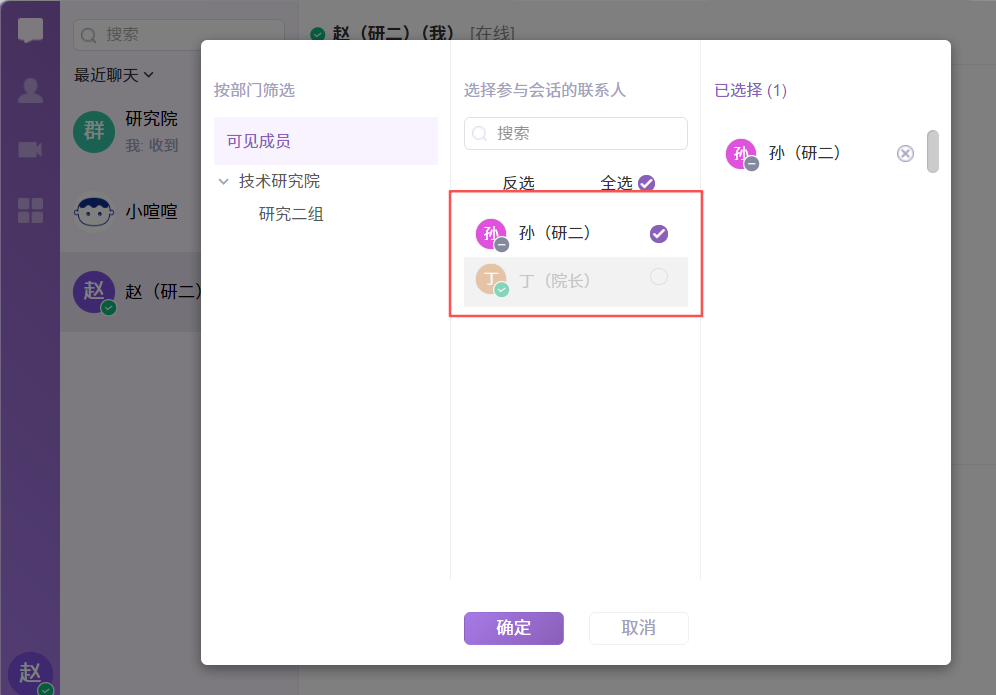
Task: Open the chat messages sidebar icon
Action: [x=30, y=29]
